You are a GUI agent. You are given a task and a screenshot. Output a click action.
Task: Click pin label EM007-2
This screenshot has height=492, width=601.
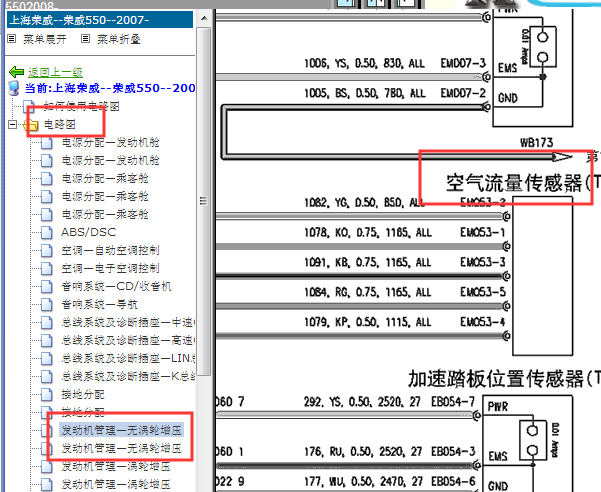463,93
